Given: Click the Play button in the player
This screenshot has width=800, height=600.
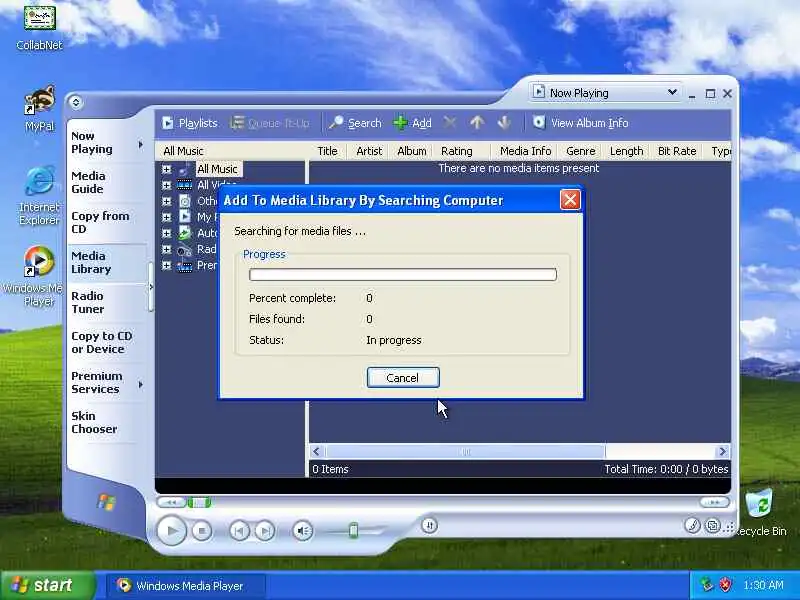Looking at the screenshot, I should click(171, 531).
